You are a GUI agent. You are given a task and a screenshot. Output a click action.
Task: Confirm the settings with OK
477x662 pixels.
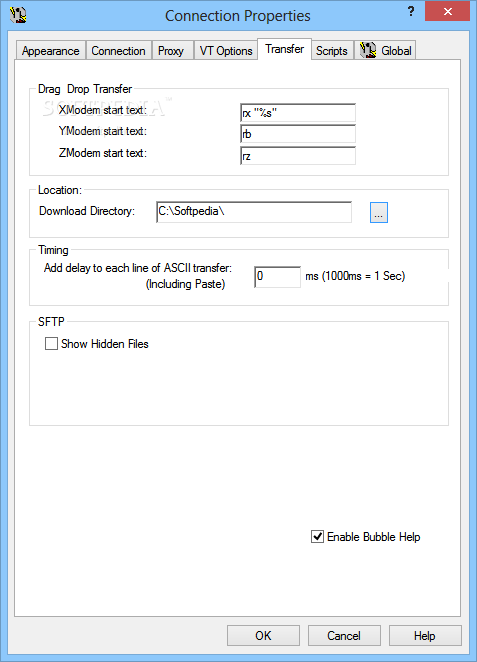[x=263, y=635]
